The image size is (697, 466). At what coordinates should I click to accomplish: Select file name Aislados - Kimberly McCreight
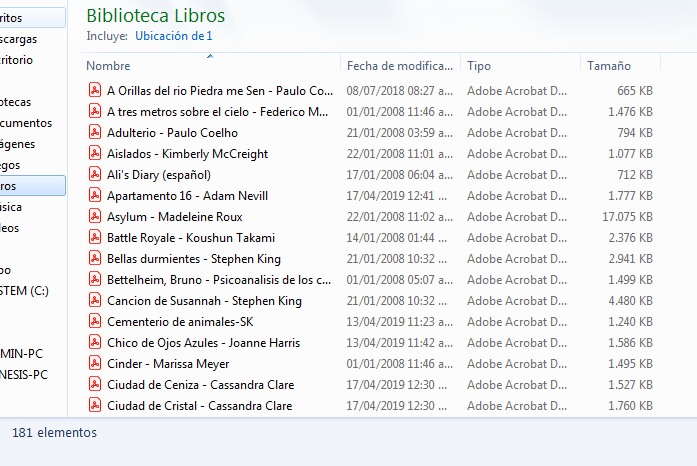pos(188,154)
